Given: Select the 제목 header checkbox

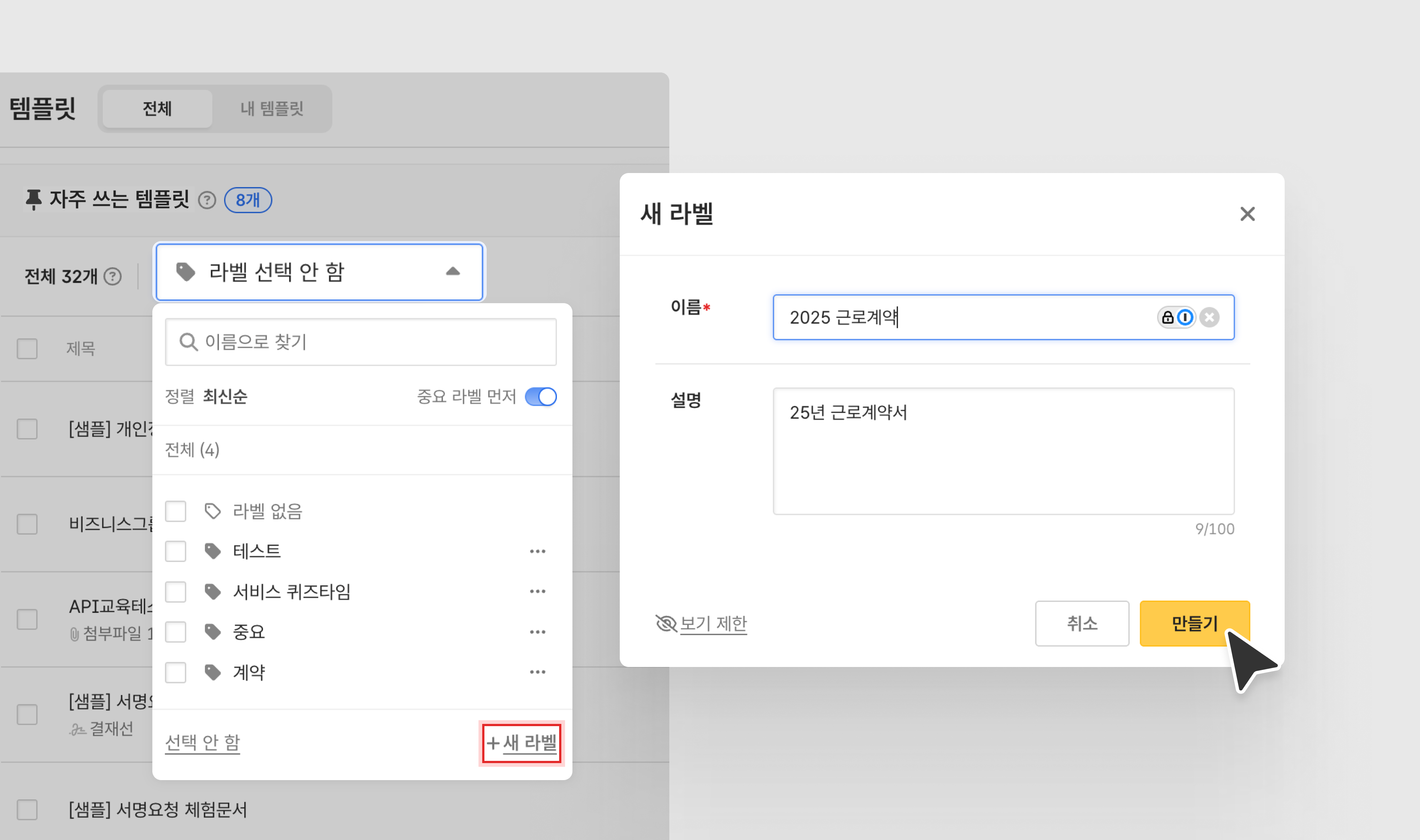Looking at the screenshot, I should (27, 349).
